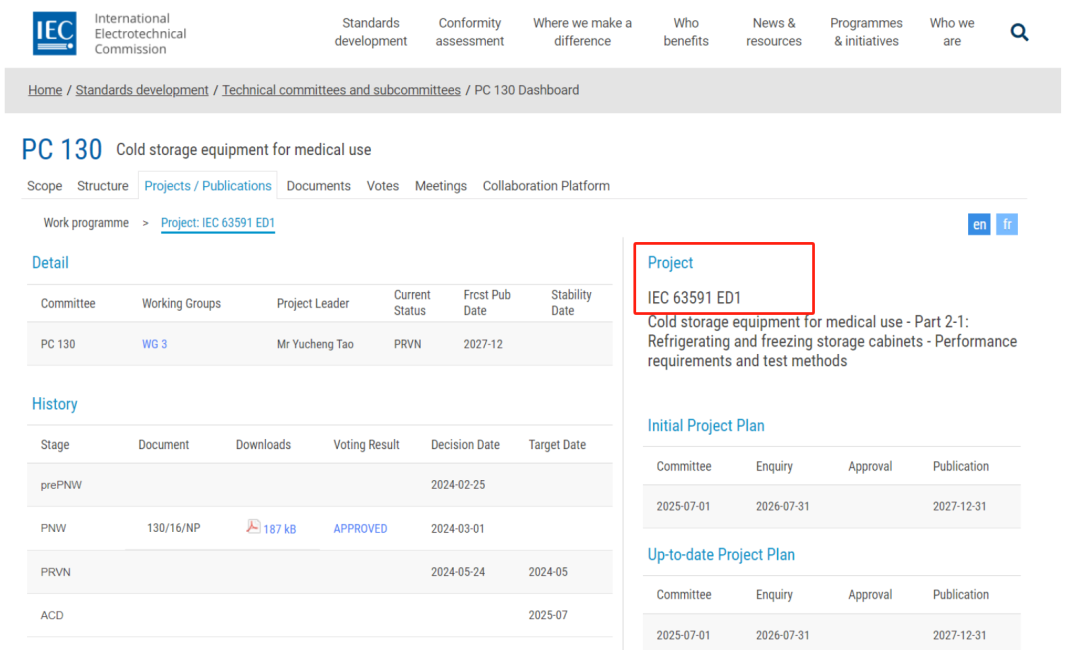
Task: Click decision date 2024-03-01
Action: (458, 529)
